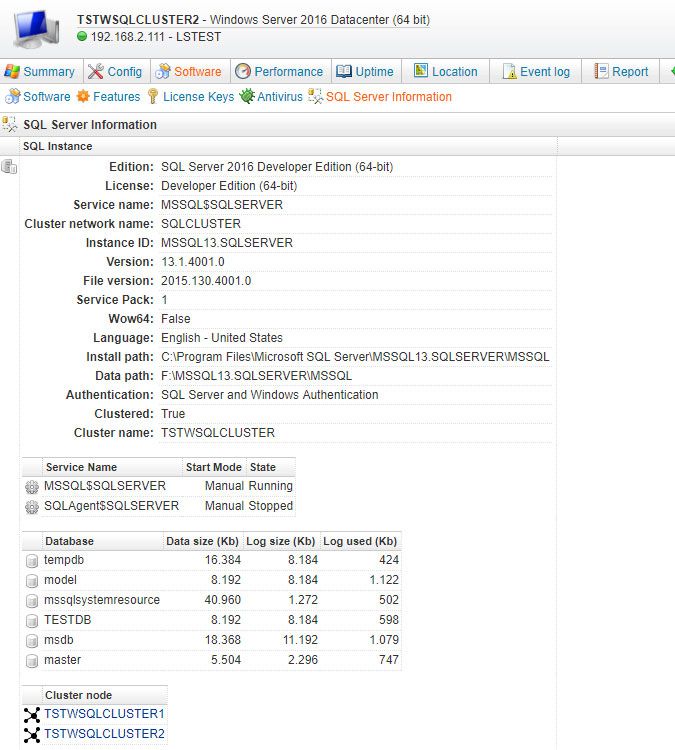Click the green Antivirus bug icon
This screenshot has width=675, height=750.
click(247, 96)
